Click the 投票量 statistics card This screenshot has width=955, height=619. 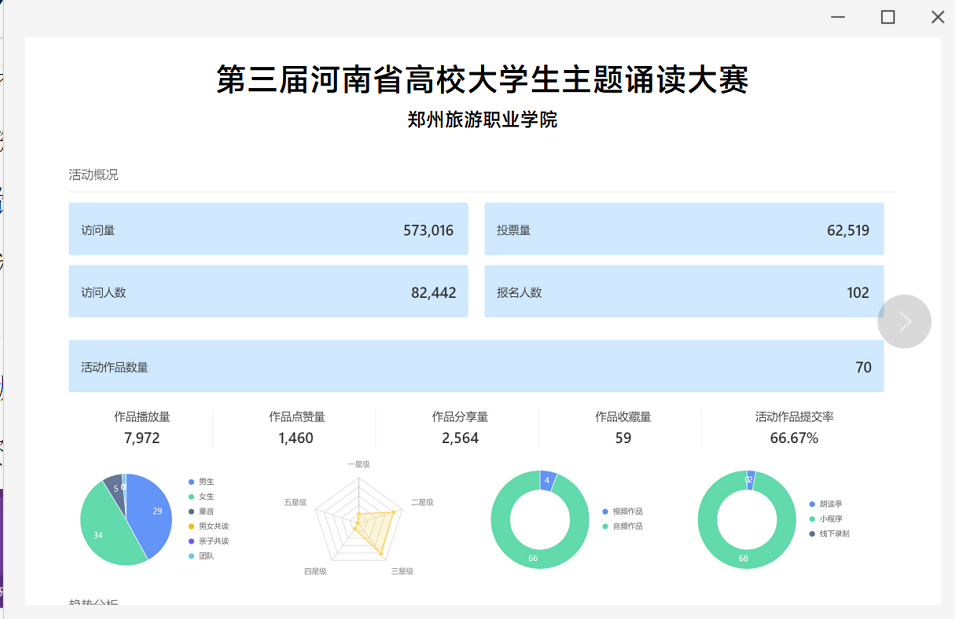684,230
